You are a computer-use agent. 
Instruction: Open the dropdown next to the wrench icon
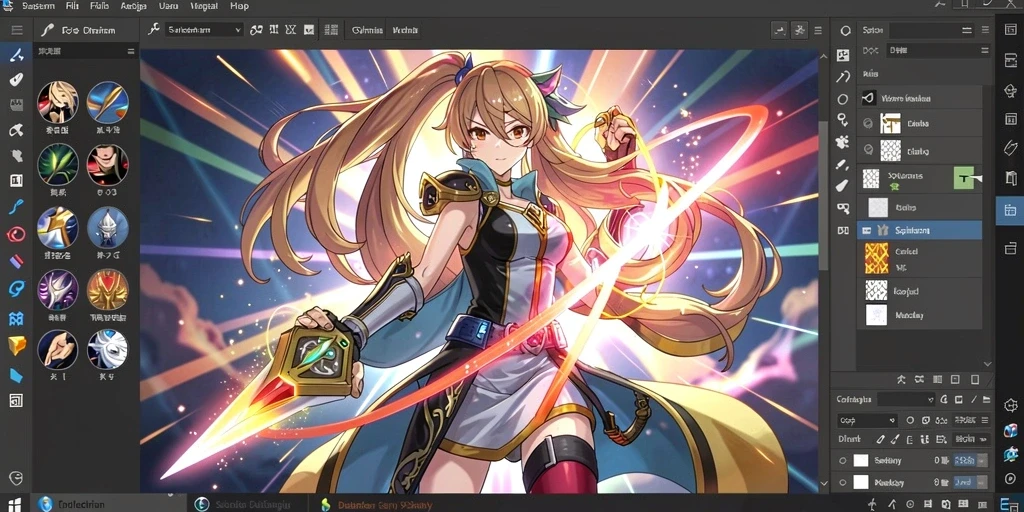tap(204, 29)
